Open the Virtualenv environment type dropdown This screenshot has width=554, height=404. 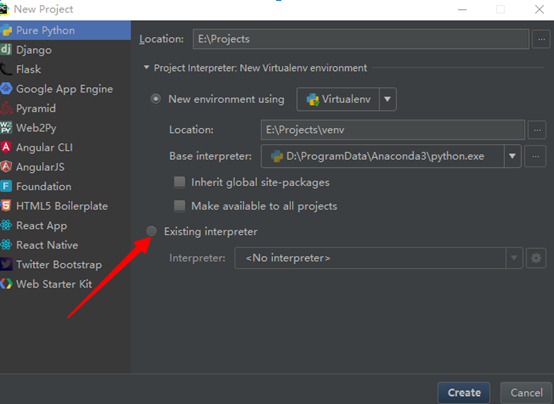[x=346, y=99]
